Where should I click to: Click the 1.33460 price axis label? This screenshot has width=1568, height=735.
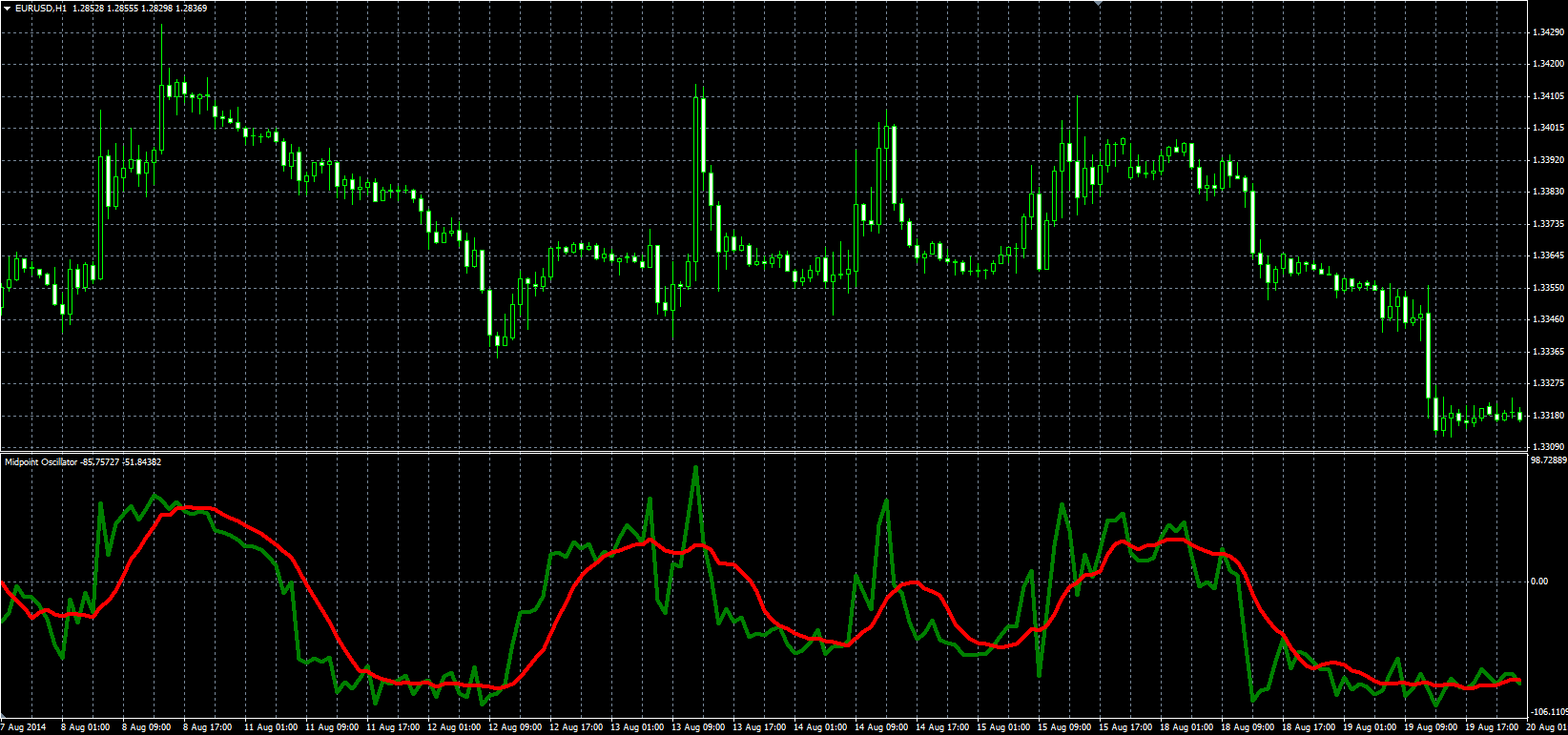click(x=1548, y=319)
